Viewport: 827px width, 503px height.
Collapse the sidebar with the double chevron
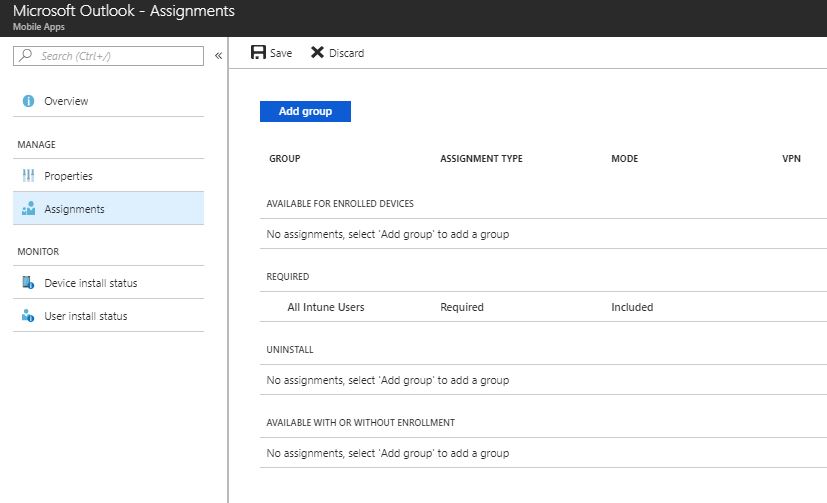(x=218, y=55)
